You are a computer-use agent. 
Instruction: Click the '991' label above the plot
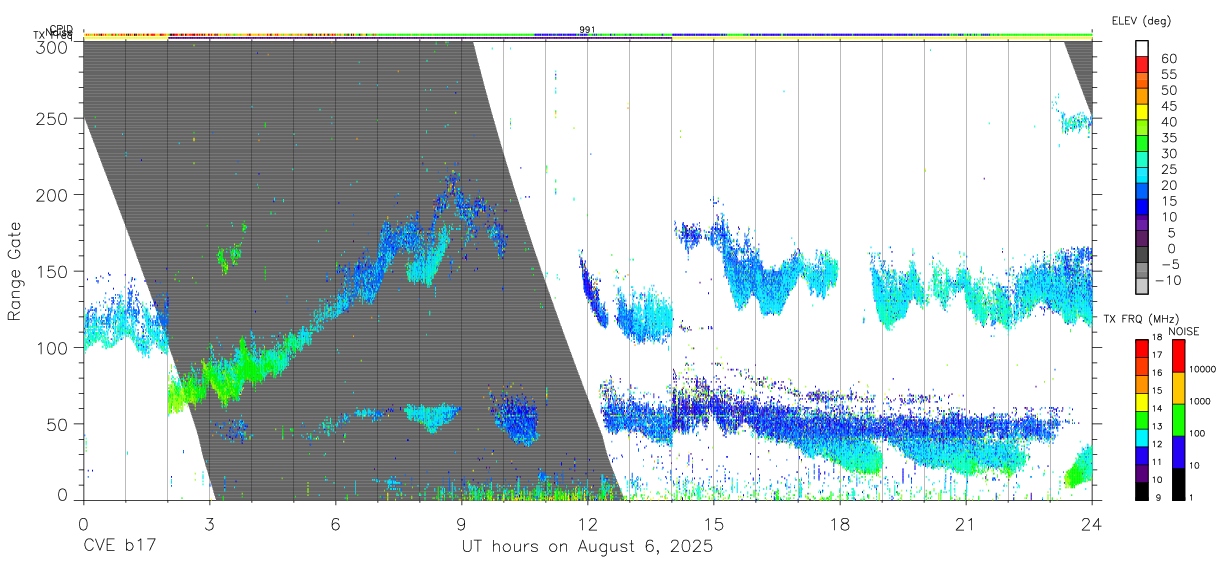click(x=587, y=29)
